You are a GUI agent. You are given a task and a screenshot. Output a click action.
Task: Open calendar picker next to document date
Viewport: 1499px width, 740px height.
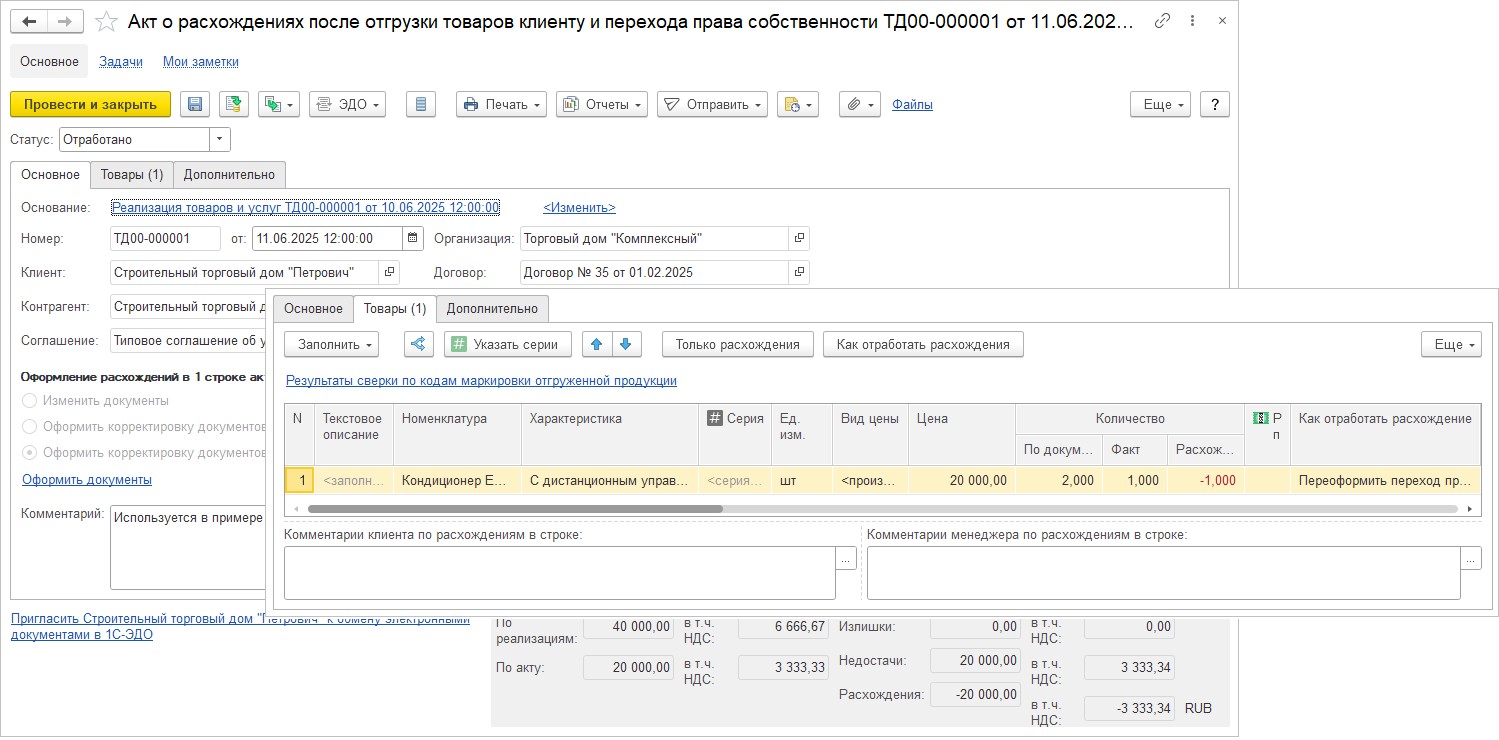413,239
